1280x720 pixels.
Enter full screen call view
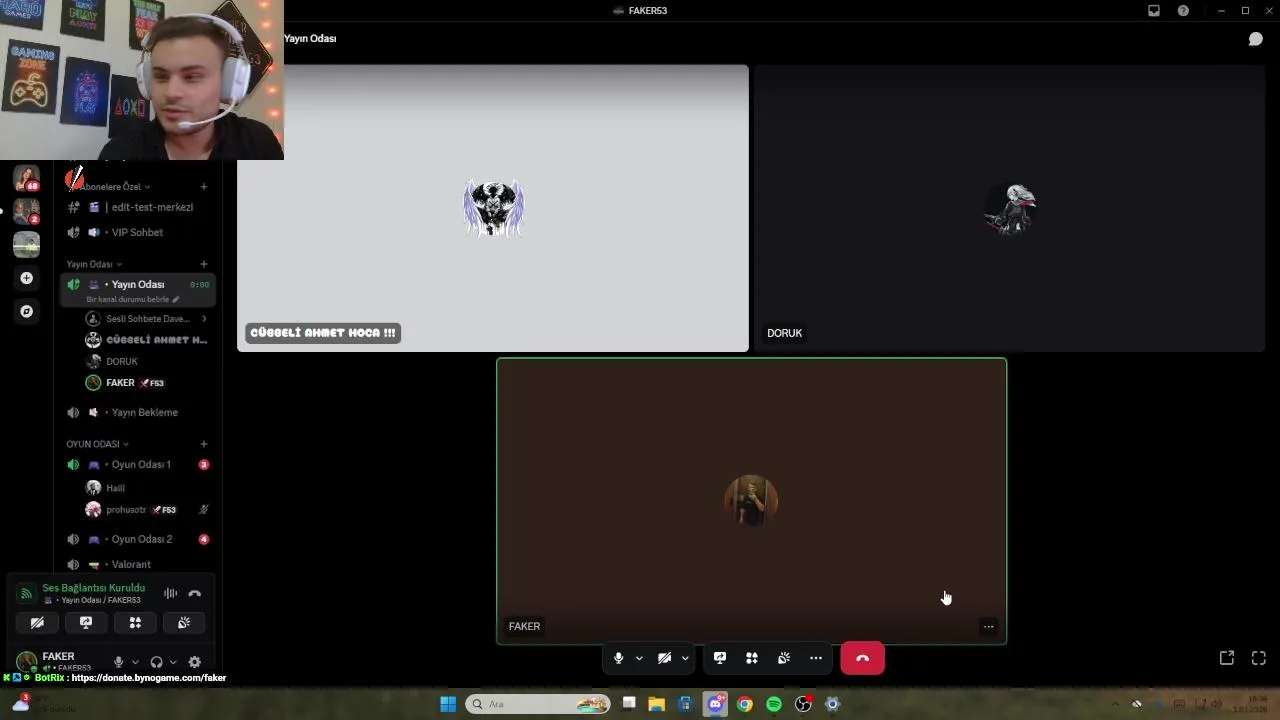pos(1259,658)
